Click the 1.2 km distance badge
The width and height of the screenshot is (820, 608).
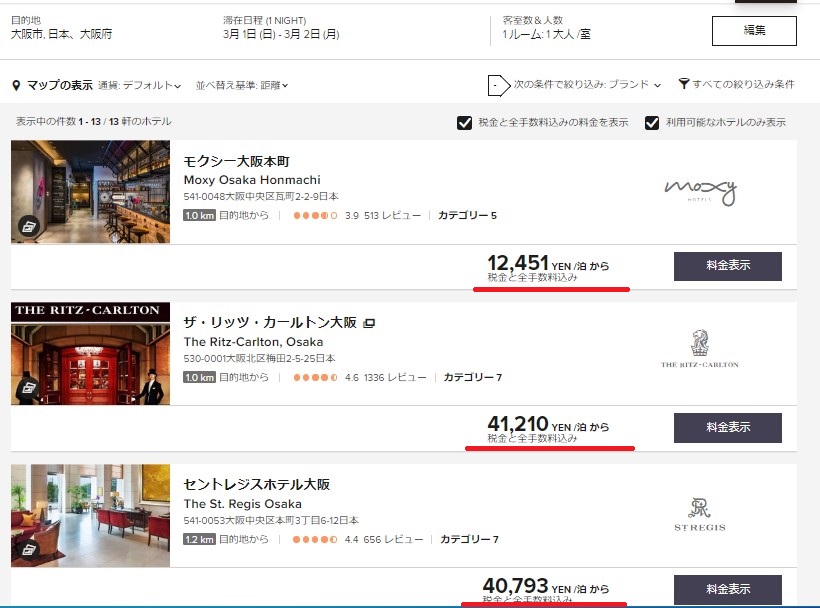199,540
